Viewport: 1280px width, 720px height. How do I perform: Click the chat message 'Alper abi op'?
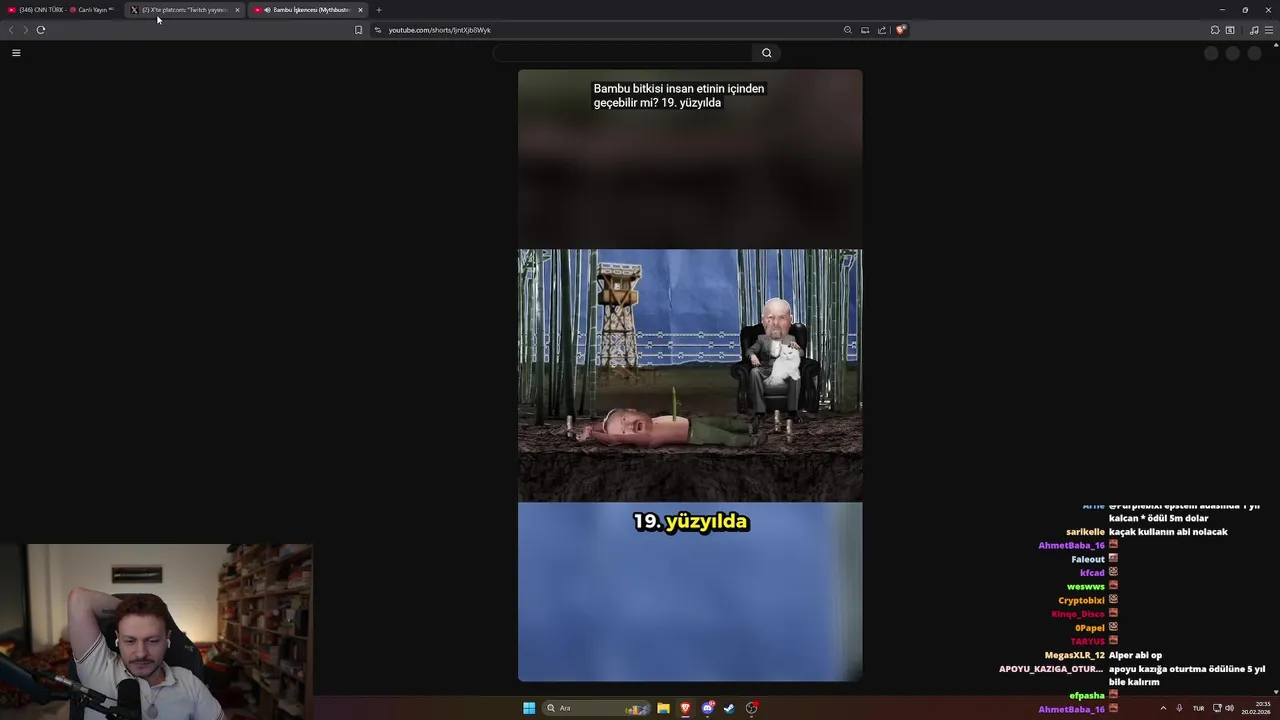pos(1135,655)
